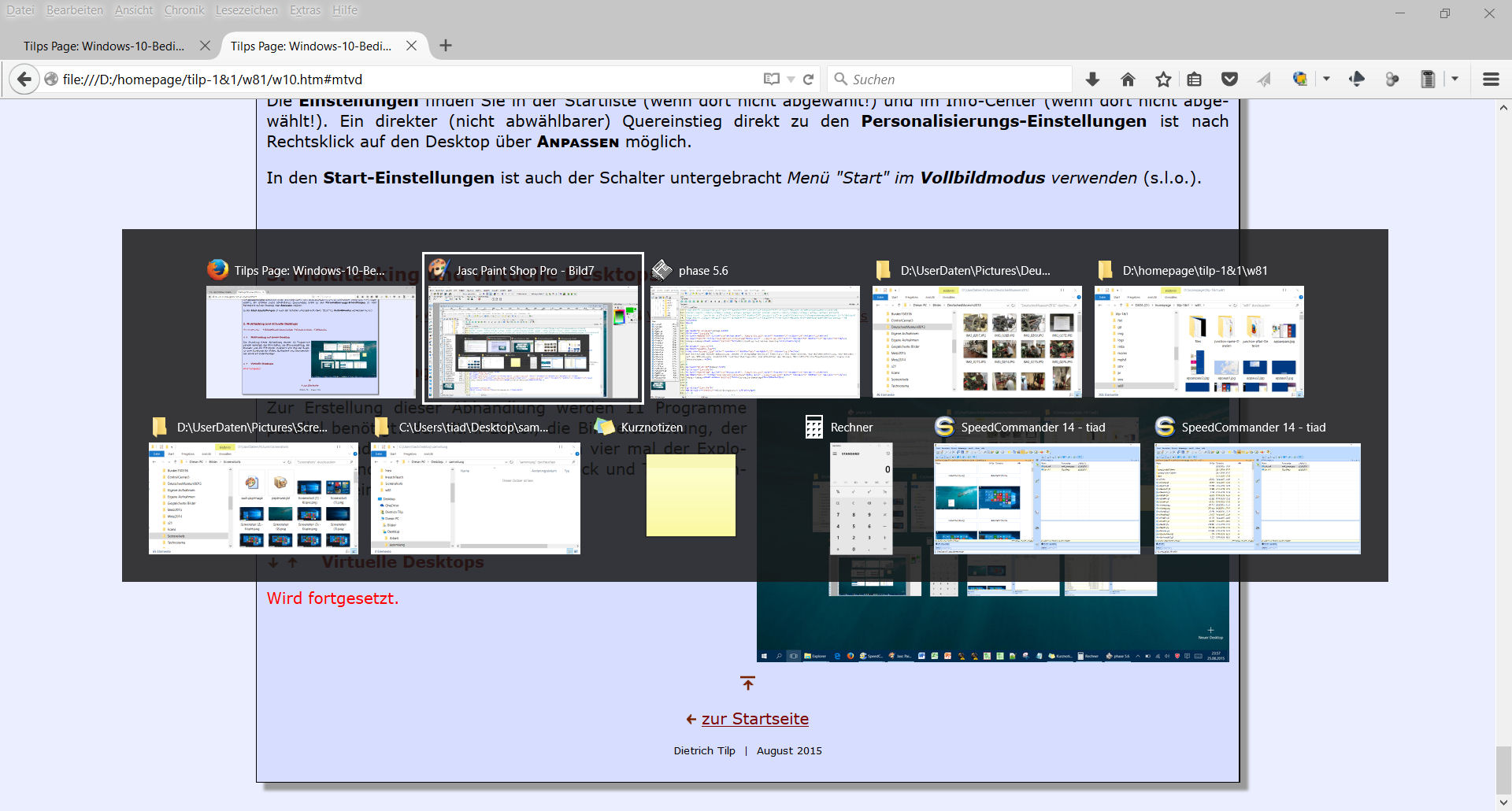Select the Rechner window thumbnail

[x=861, y=498]
